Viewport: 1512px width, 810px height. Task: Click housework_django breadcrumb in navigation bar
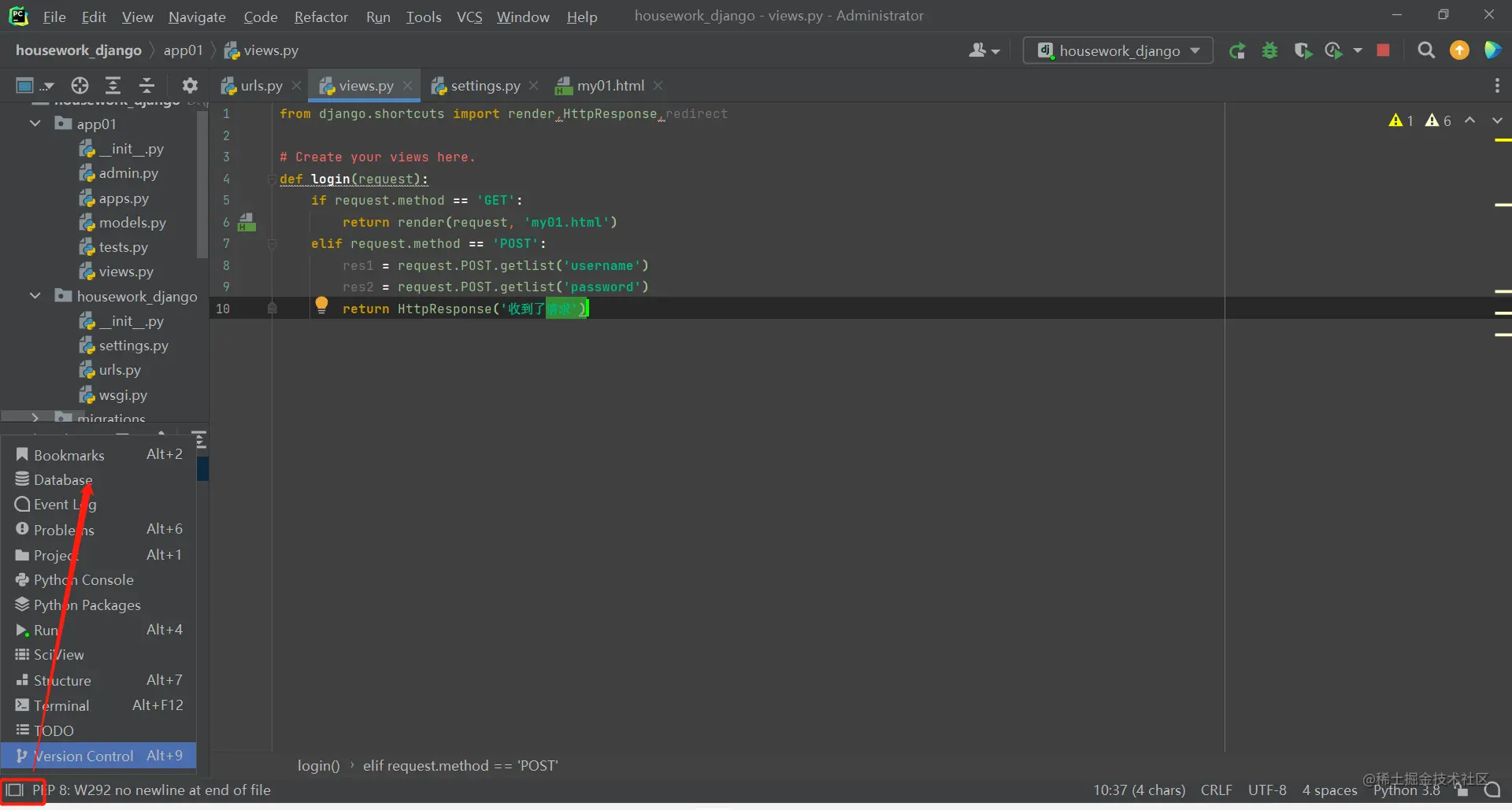(x=79, y=50)
